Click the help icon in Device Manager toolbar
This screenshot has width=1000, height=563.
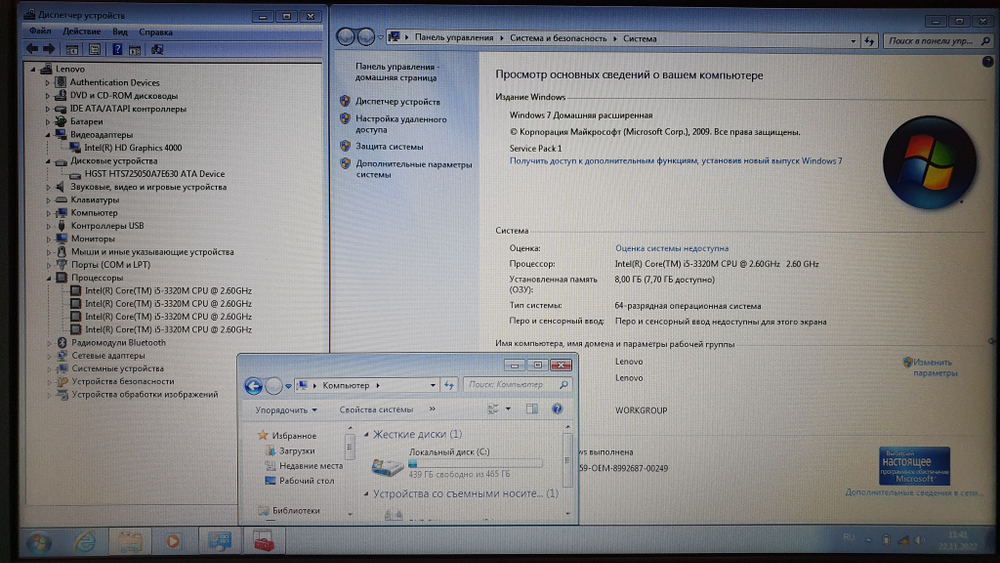pyautogui.click(x=117, y=49)
